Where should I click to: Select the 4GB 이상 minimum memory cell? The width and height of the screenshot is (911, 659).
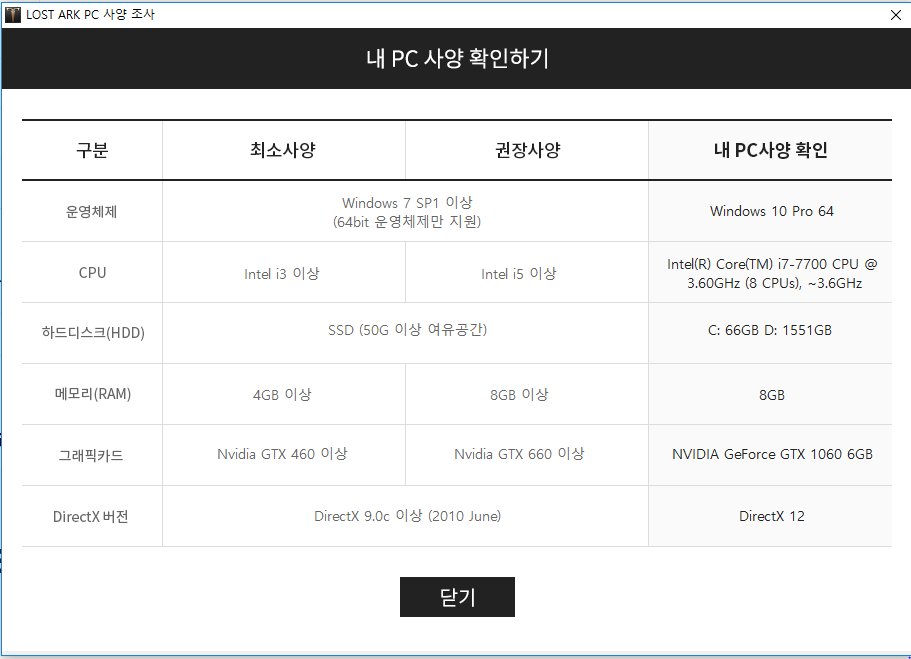click(x=282, y=394)
